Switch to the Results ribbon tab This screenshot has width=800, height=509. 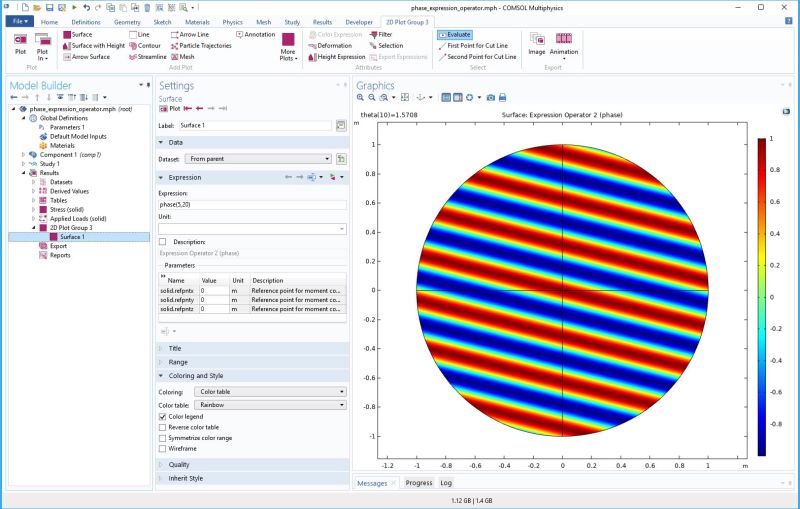coord(322,22)
